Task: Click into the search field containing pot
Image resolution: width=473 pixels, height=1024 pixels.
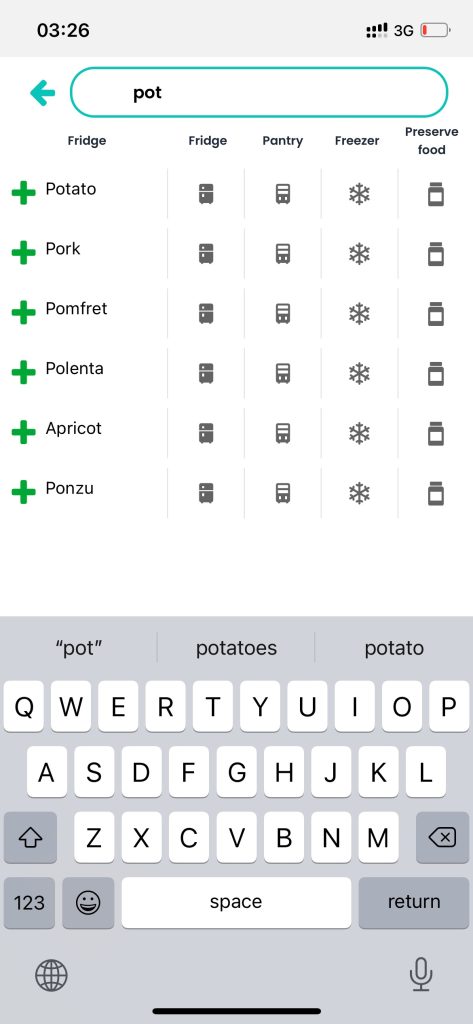Action: pyautogui.click(x=259, y=92)
